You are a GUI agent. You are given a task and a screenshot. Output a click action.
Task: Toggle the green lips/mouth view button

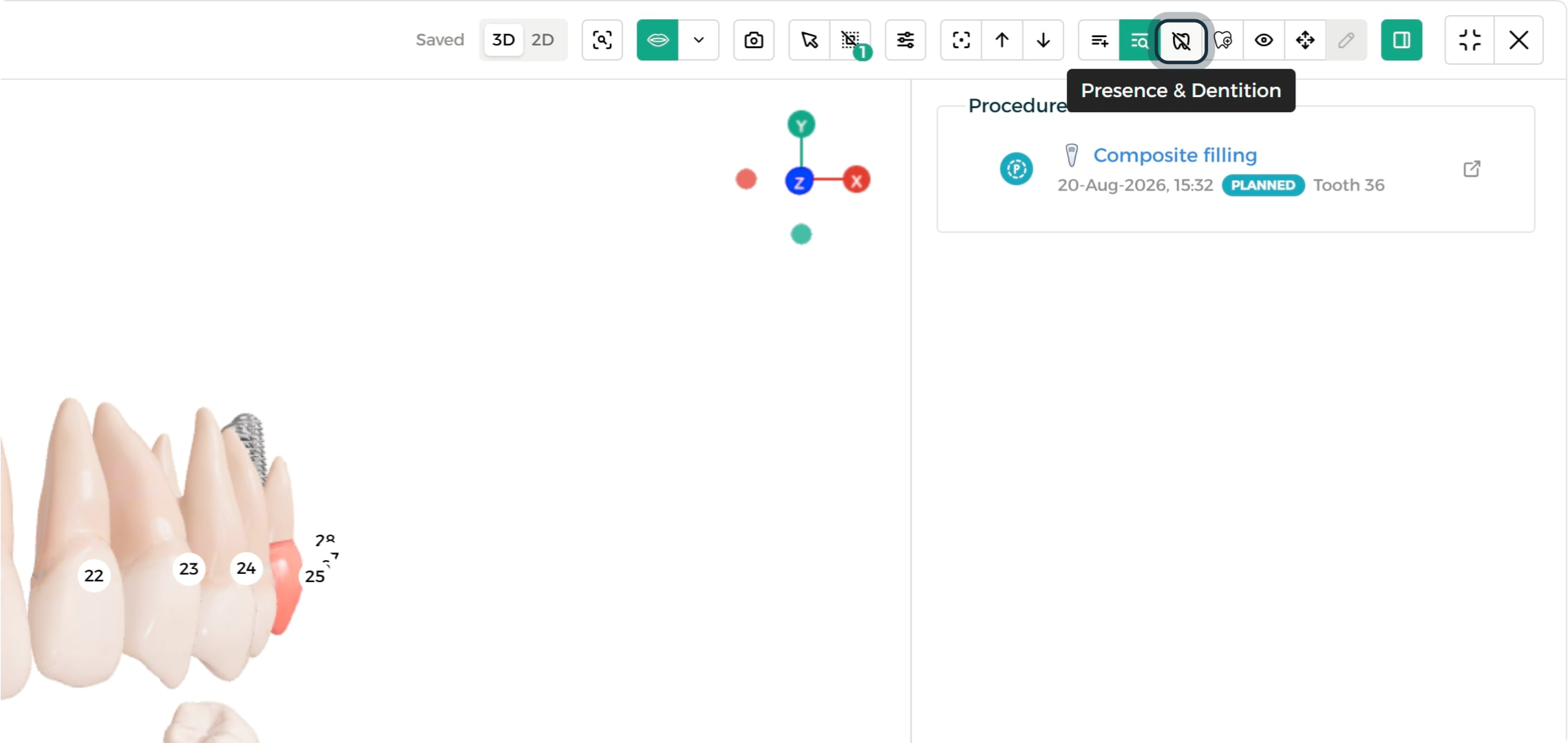click(657, 40)
